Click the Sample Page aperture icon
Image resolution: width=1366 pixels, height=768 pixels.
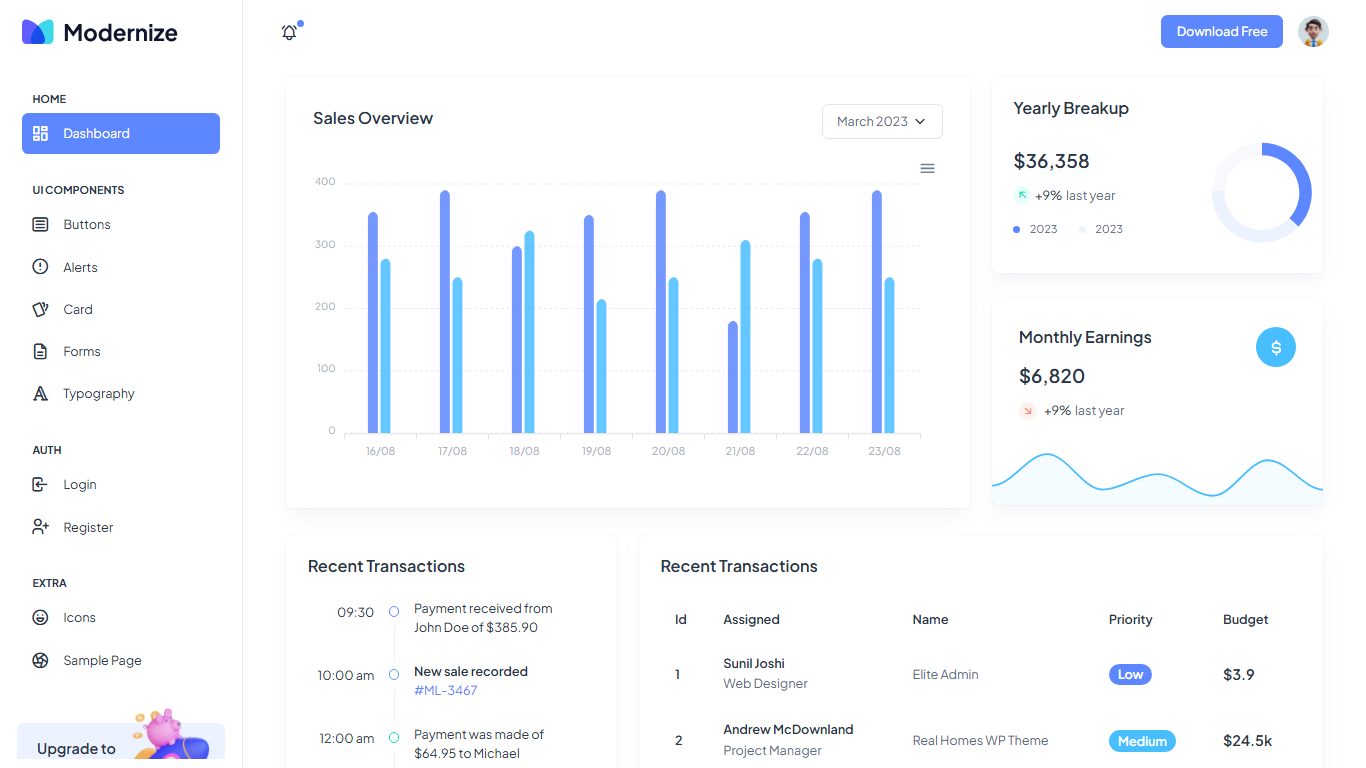click(40, 660)
